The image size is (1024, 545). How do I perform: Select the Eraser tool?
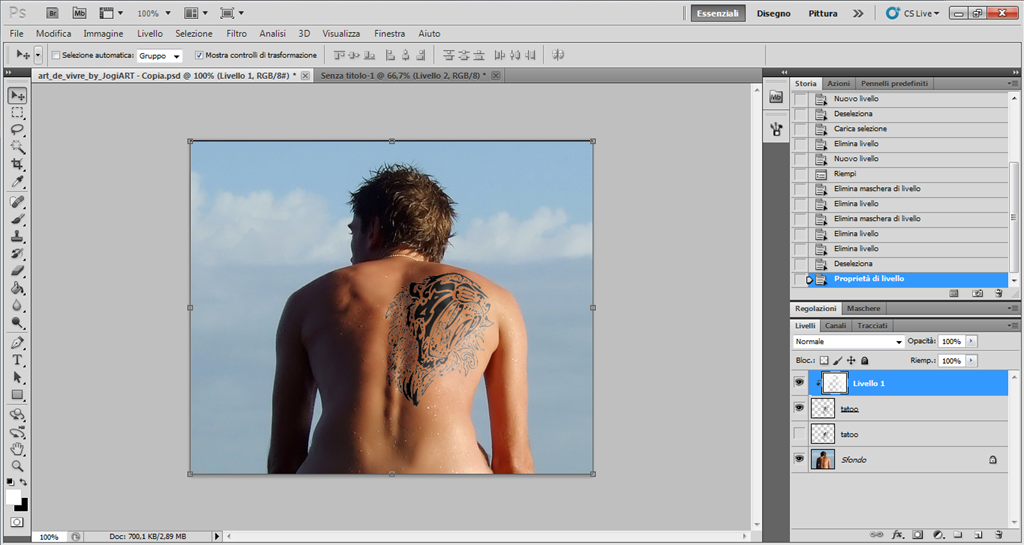(18, 270)
